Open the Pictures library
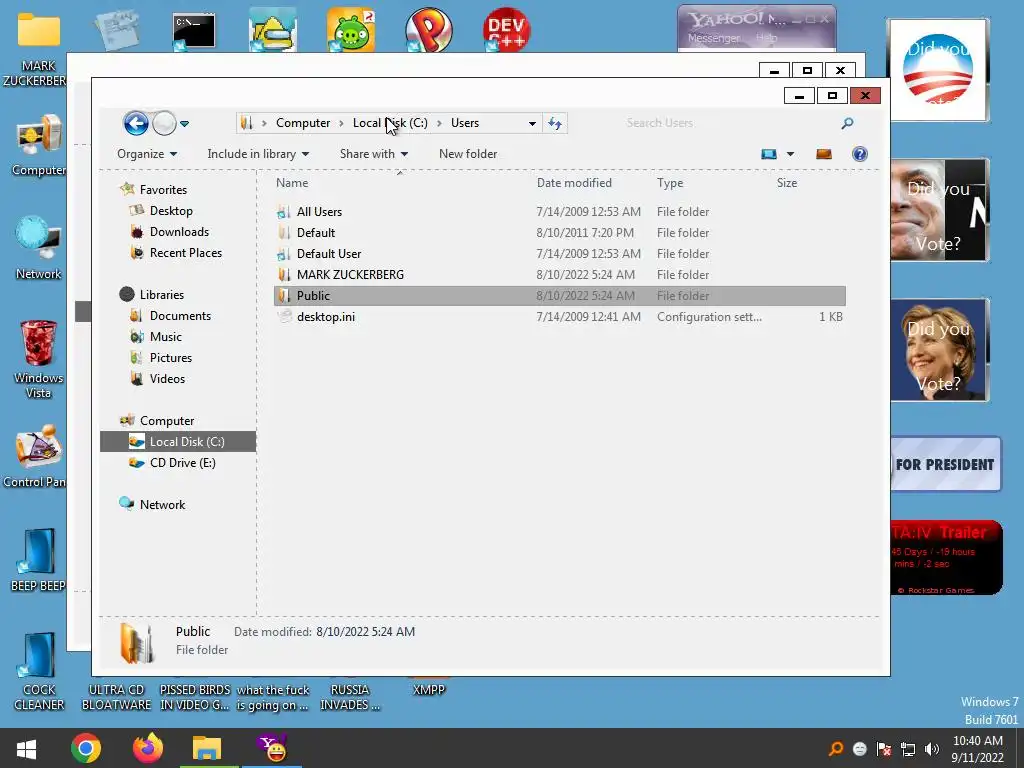Image resolution: width=1024 pixels, height=768 pixels. [x=170, y=358]
